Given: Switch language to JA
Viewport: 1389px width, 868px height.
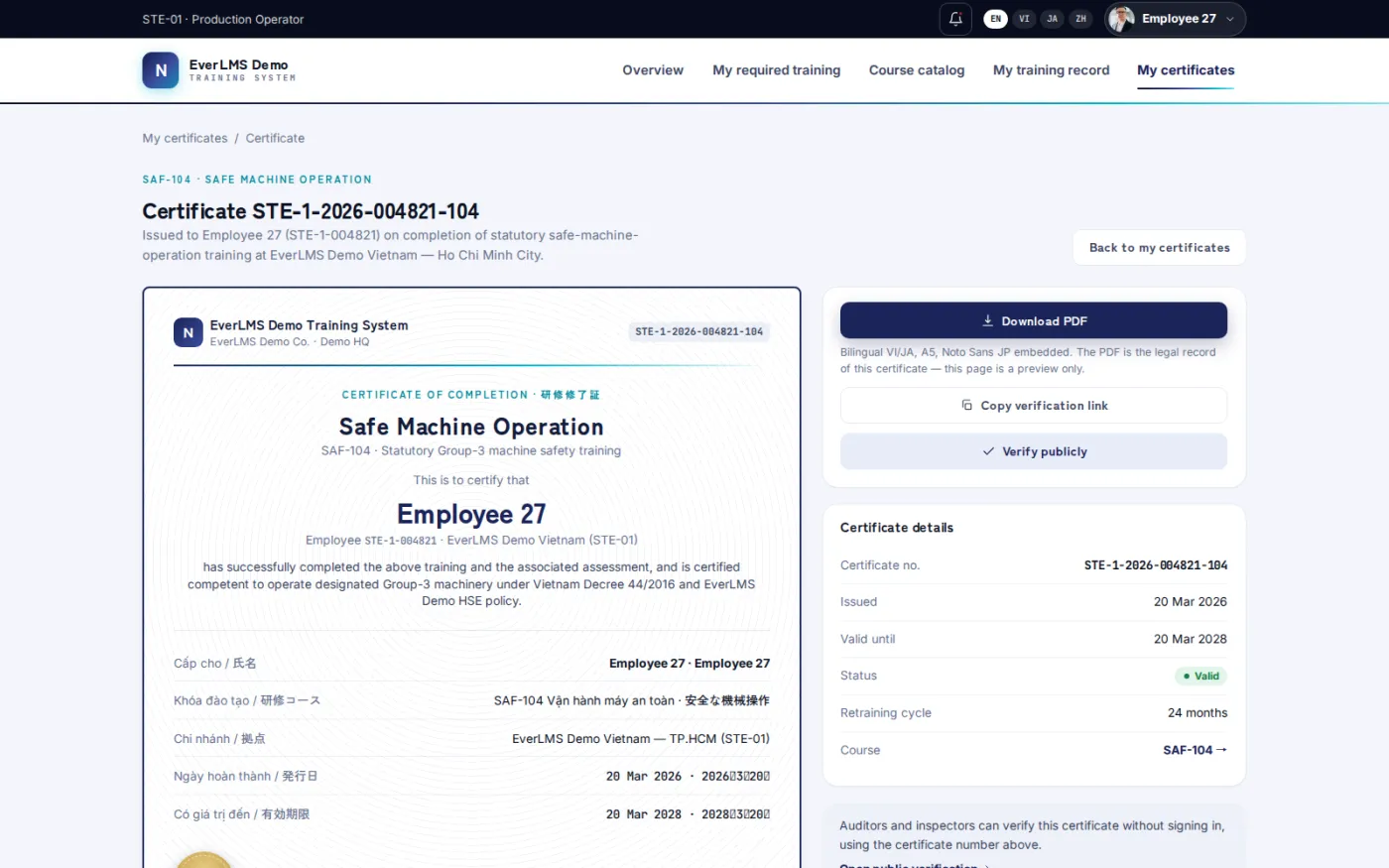Looking at the screenshot, I should [1053, 19].
